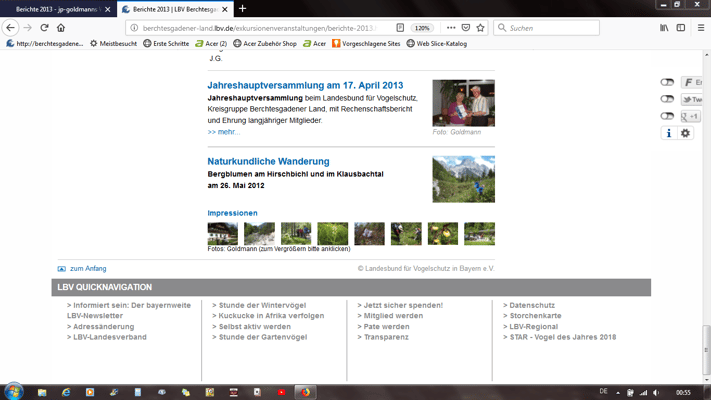
Task: Open a new browser tab
Action: click(242, 8)
